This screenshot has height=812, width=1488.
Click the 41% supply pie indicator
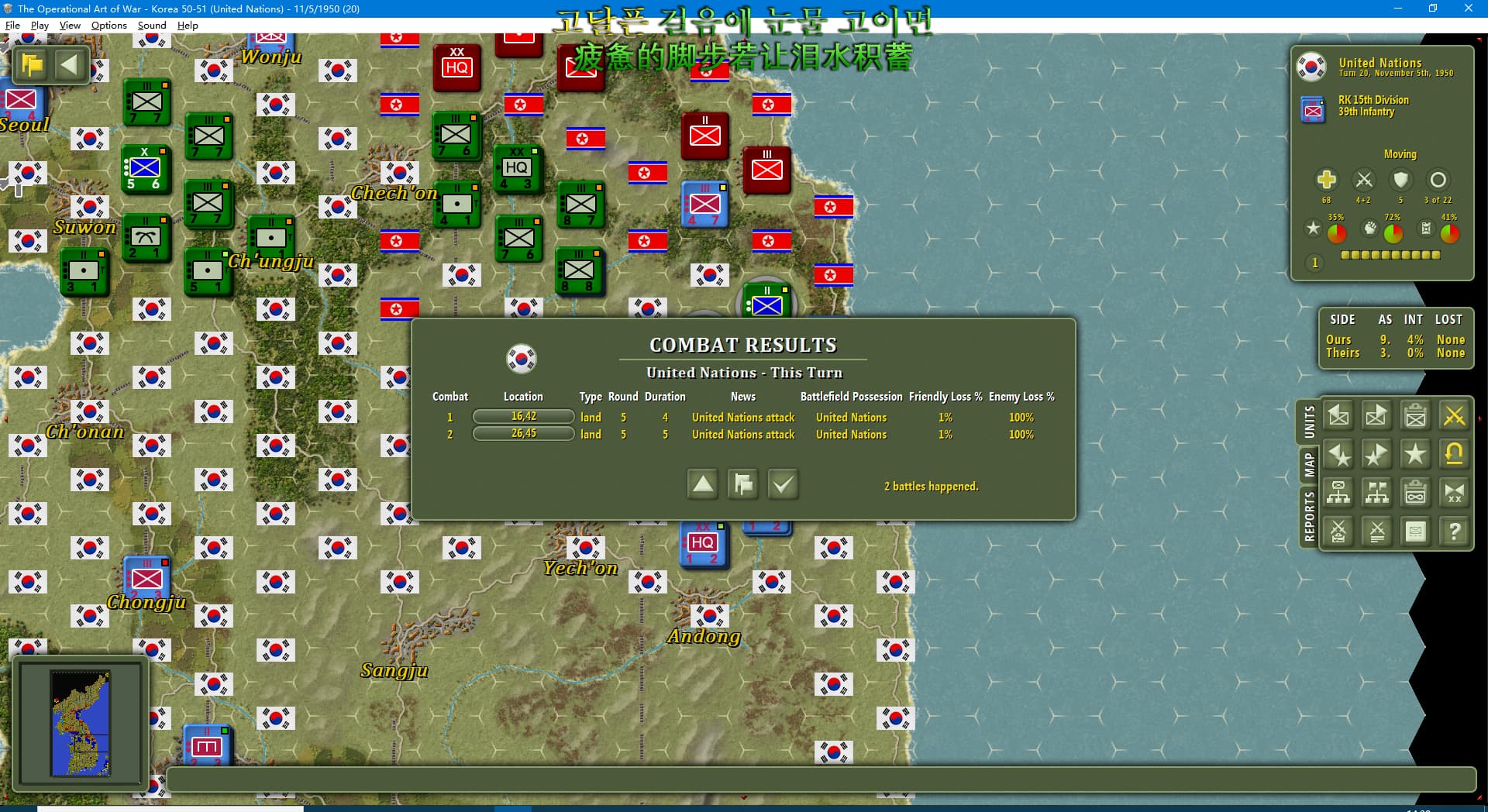tap(1450, 232)
